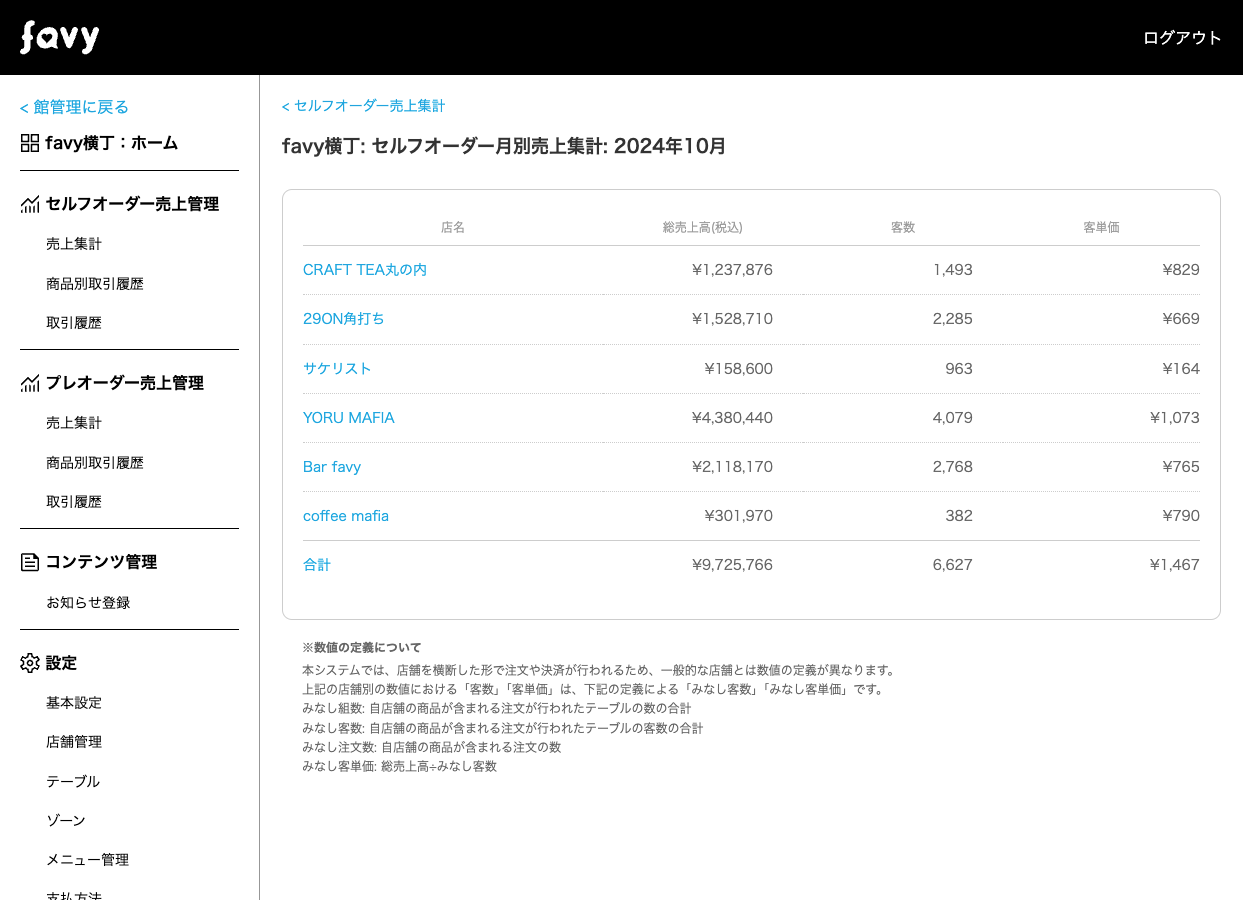
Task: Click the sales value ¥301,970
Action: (739, 516)
